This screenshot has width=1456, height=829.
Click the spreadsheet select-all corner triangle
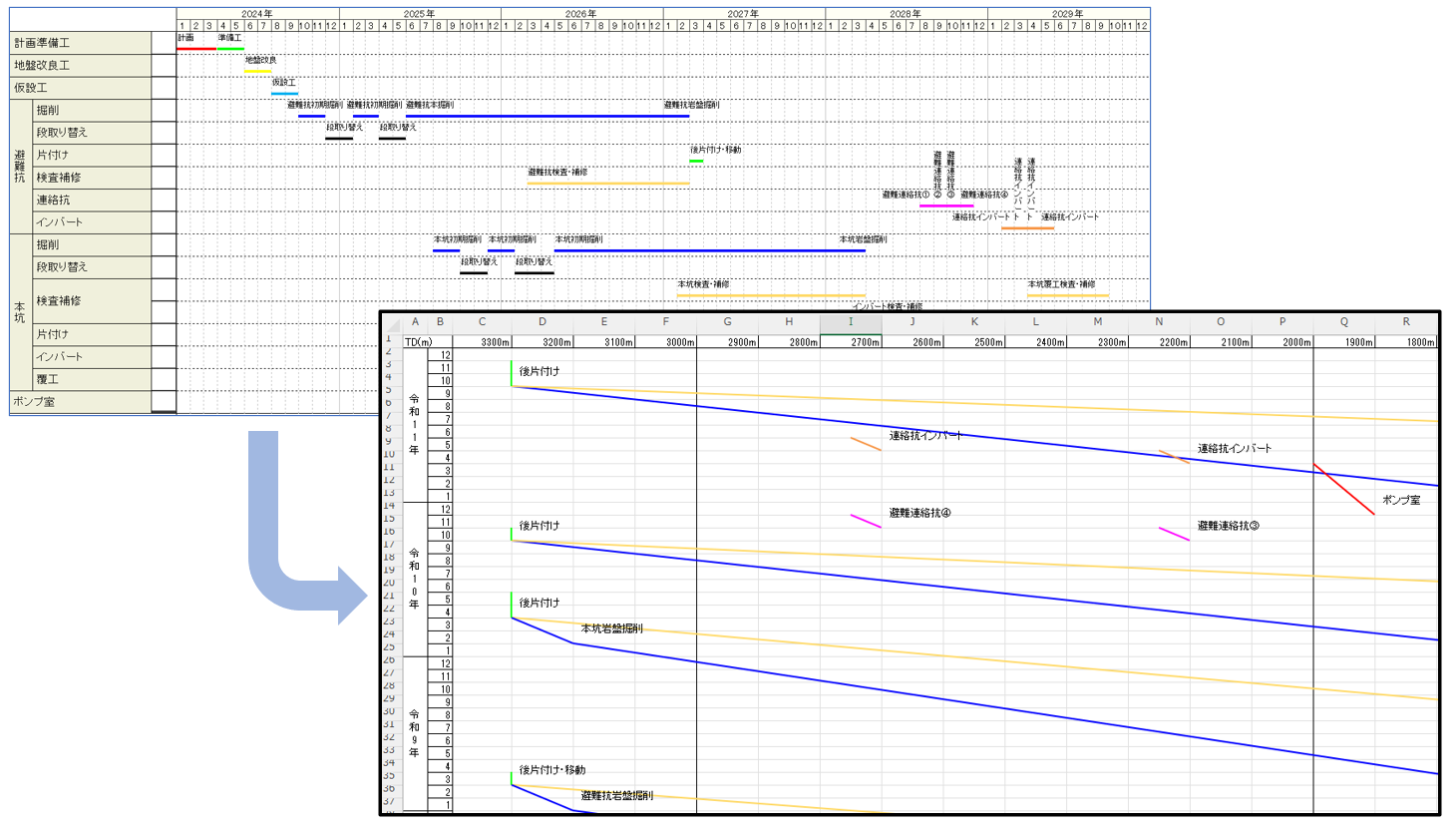pos(392,323)
